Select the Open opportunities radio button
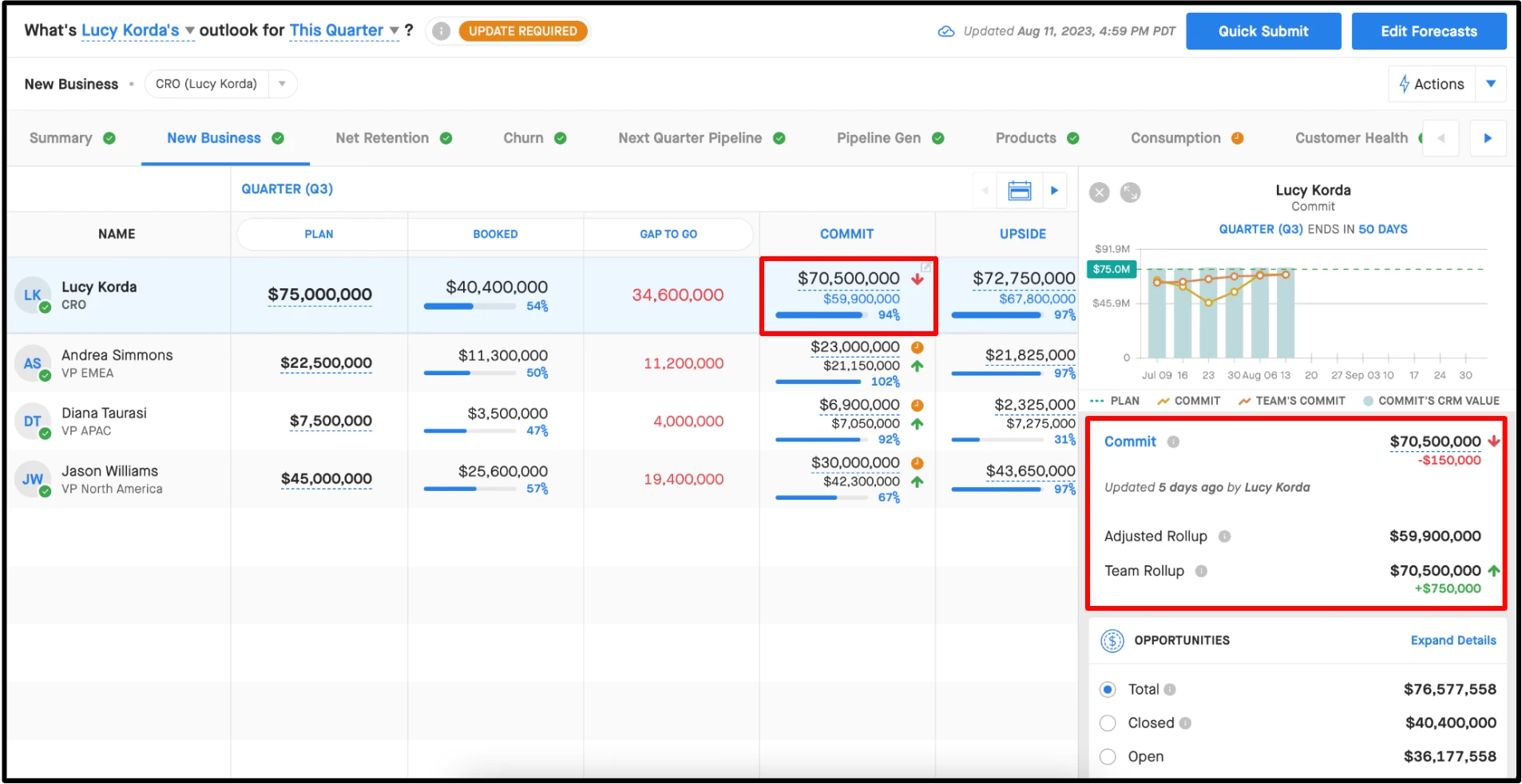 pos(1108,757)
